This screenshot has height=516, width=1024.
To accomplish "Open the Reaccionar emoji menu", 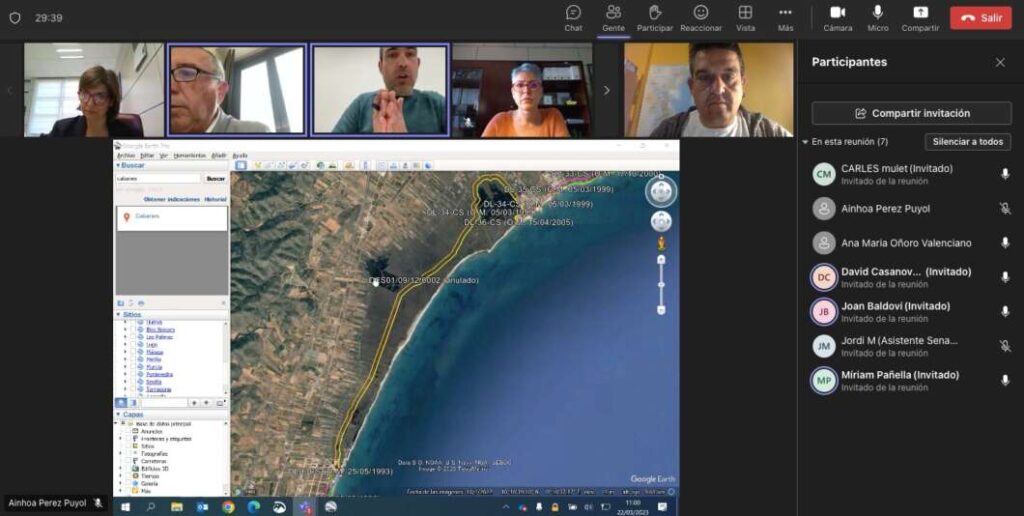I will pyautogui.click(x=701, y=17).
